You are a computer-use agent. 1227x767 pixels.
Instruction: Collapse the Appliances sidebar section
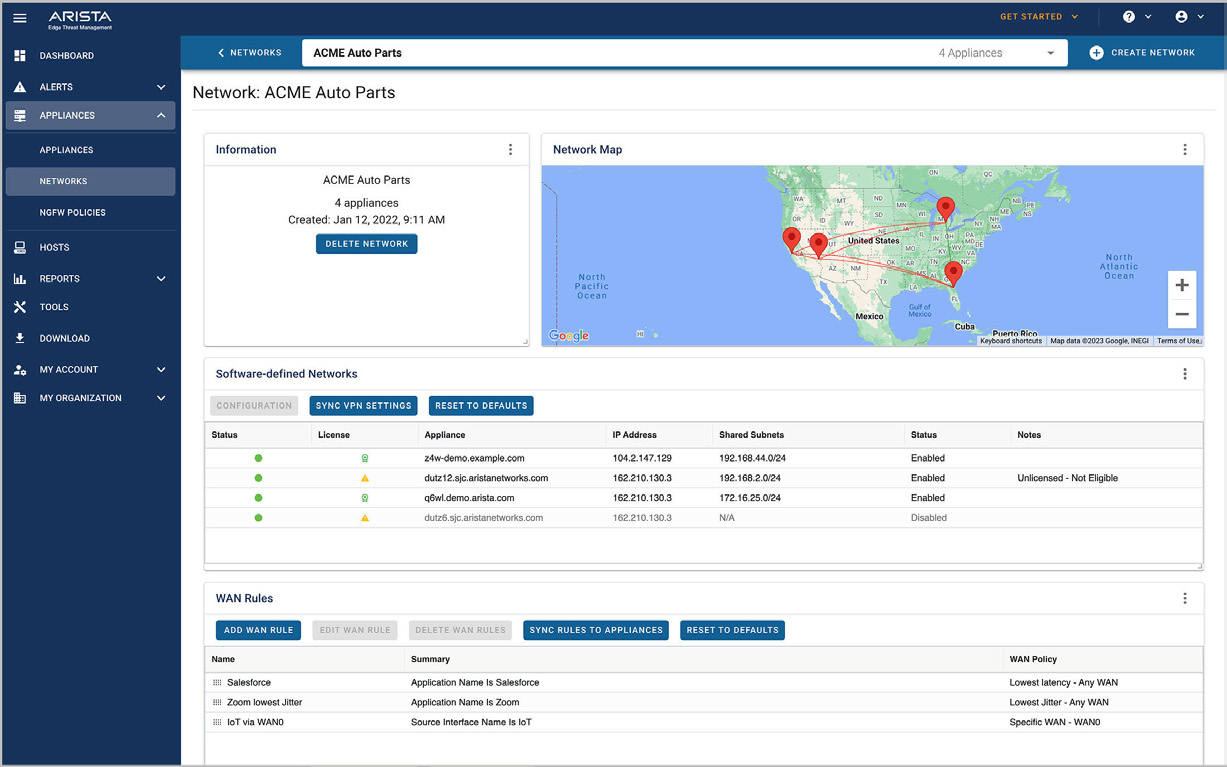click(x=161, y=116)
